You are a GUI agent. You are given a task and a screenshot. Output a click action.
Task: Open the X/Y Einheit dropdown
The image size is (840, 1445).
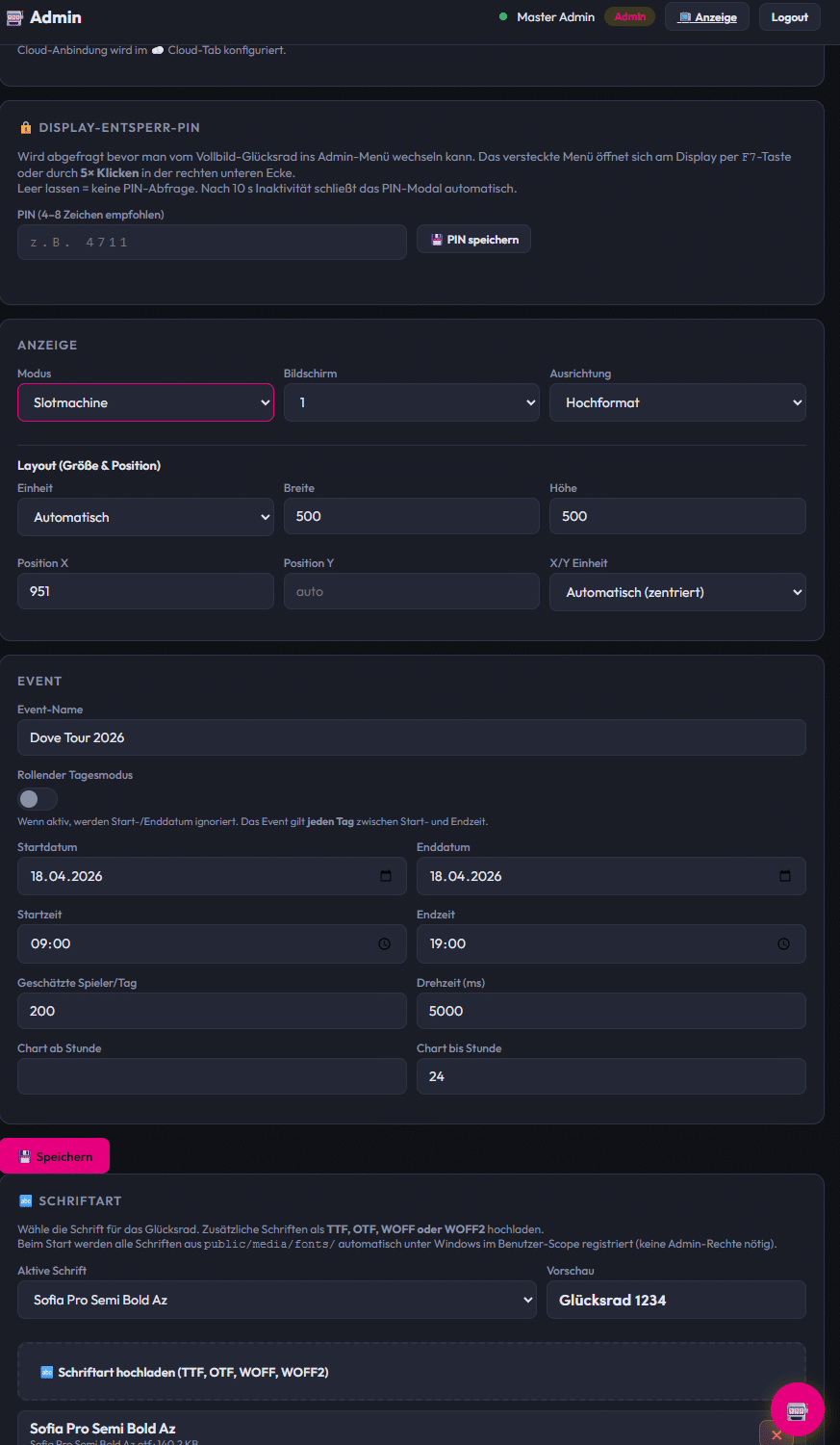[677, 592]
